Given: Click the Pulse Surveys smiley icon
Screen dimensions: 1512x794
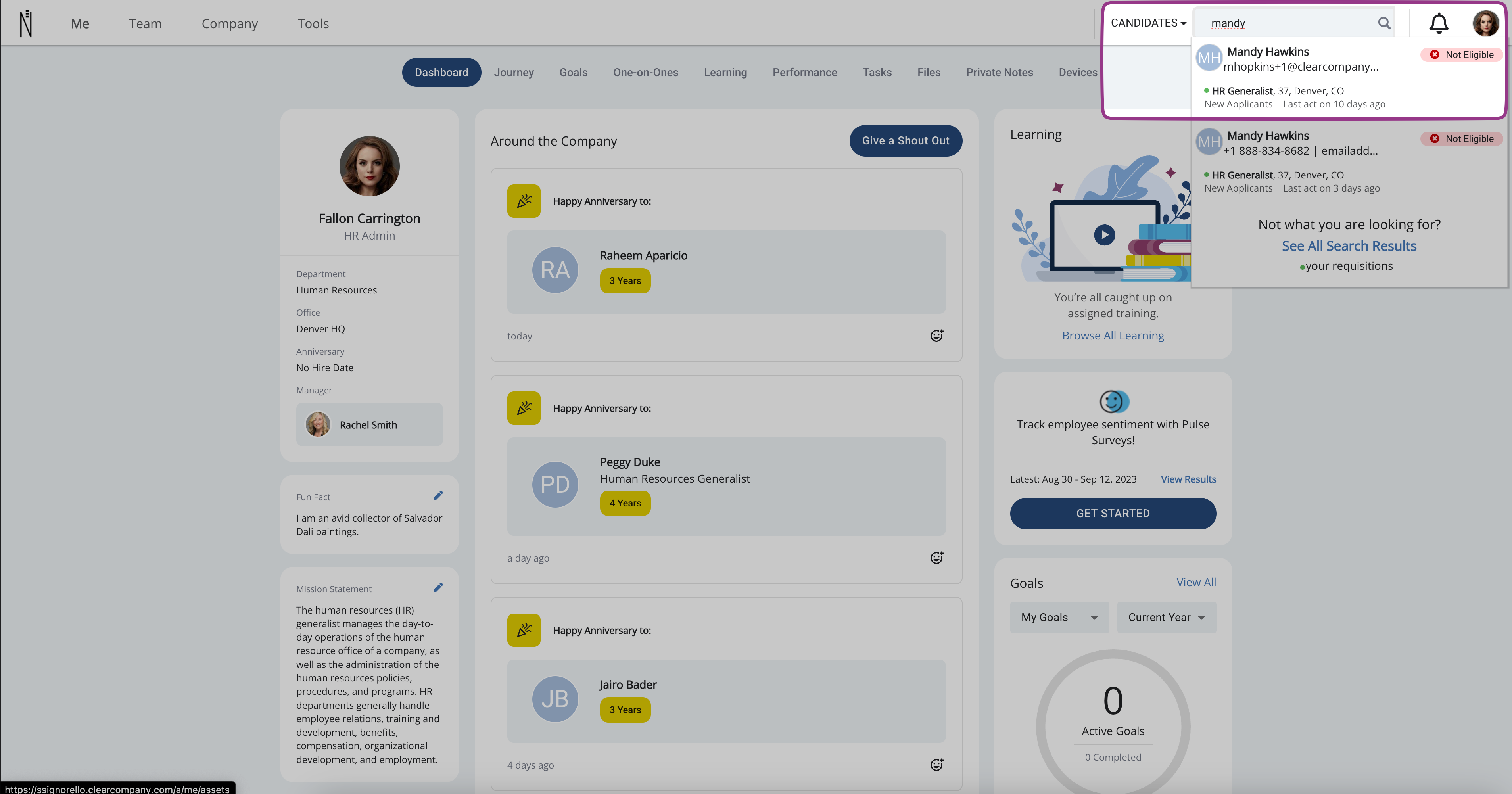Looking at the screenshot, I should 1113,401.
